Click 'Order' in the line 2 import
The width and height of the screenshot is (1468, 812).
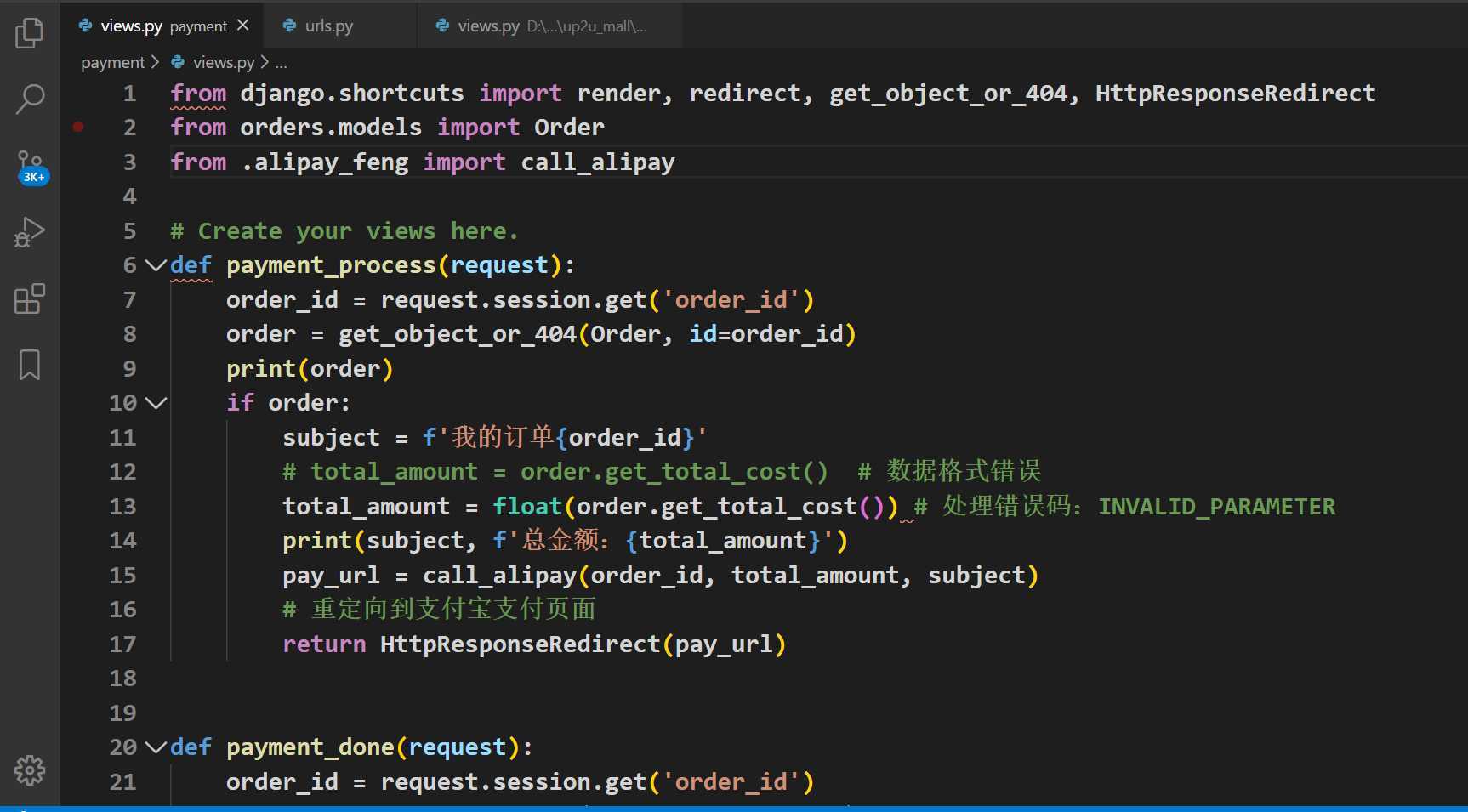pyautogui.click(x=569, y=128)
